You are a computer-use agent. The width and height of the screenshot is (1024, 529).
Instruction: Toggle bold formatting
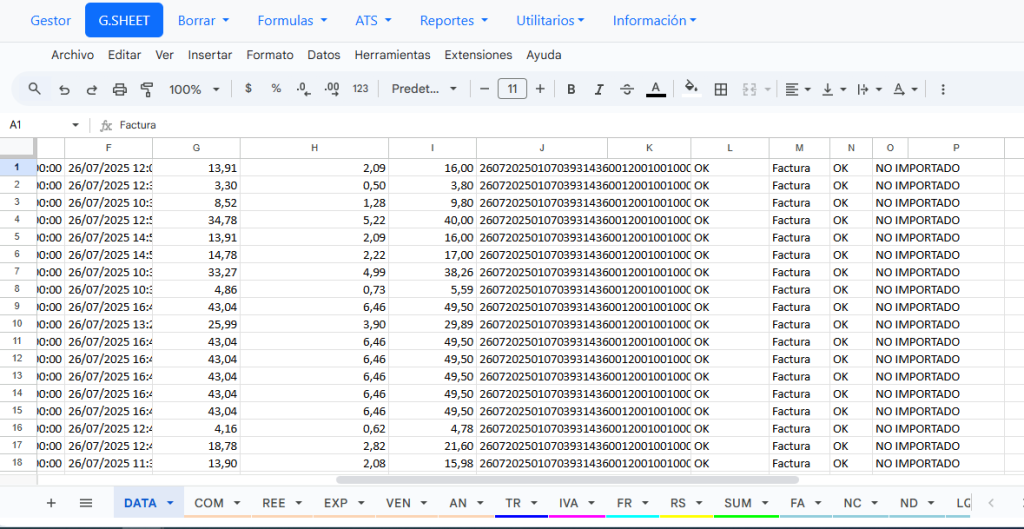pos(571,89)
